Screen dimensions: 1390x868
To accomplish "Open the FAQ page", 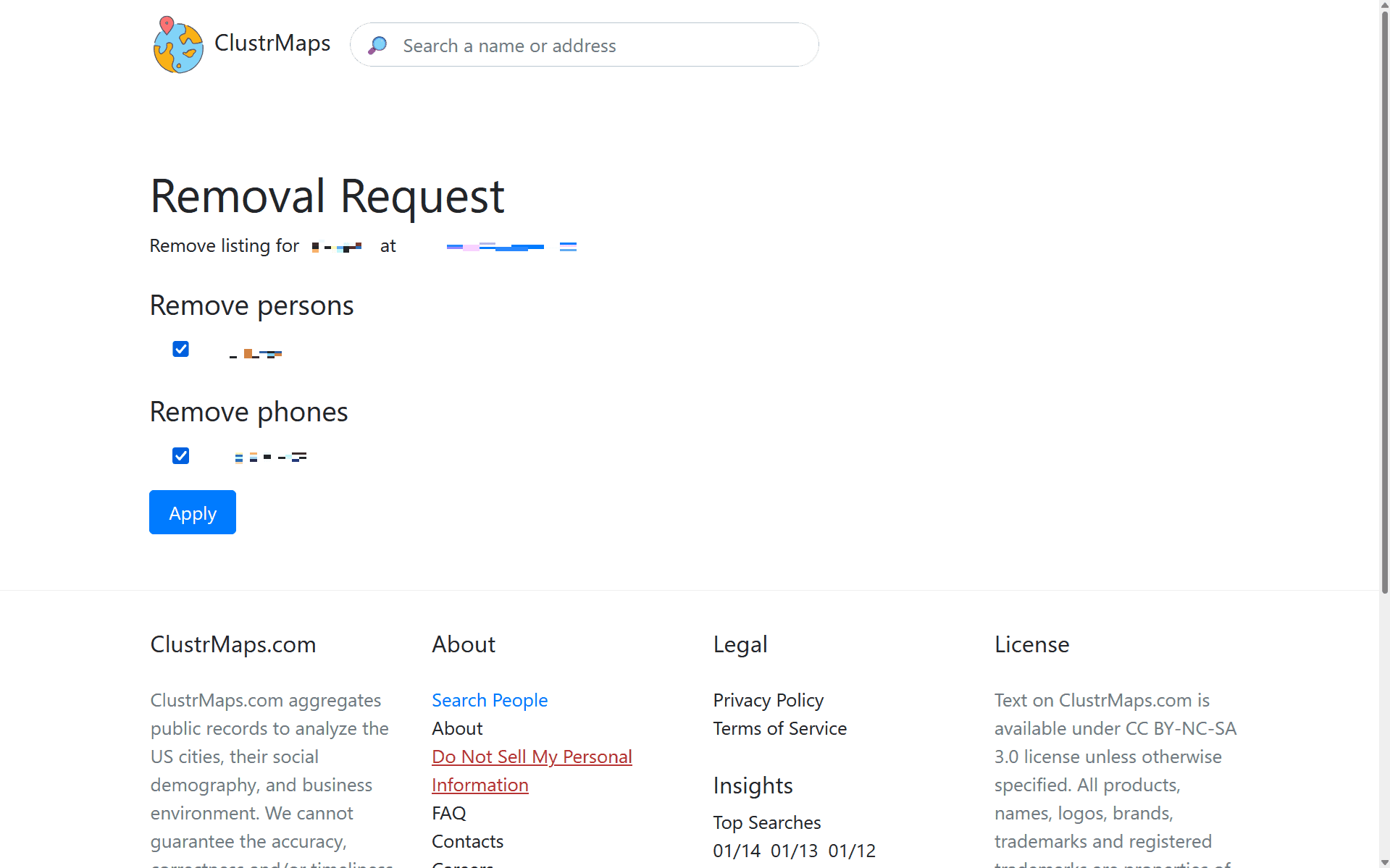I will coord(448,813).
